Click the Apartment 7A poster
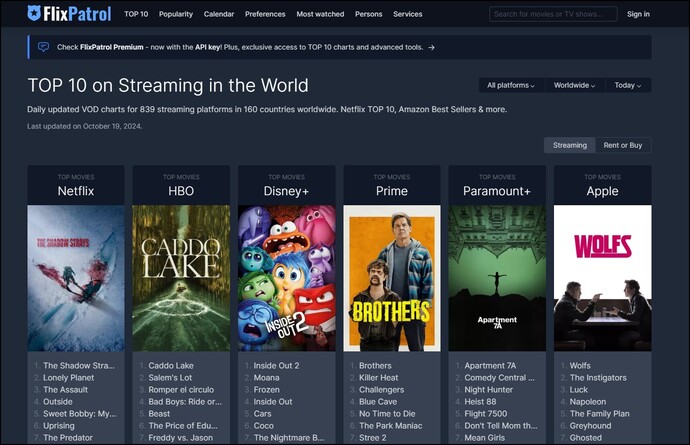Viewport: 690px width, 445px height. click(x=497, y=278)
